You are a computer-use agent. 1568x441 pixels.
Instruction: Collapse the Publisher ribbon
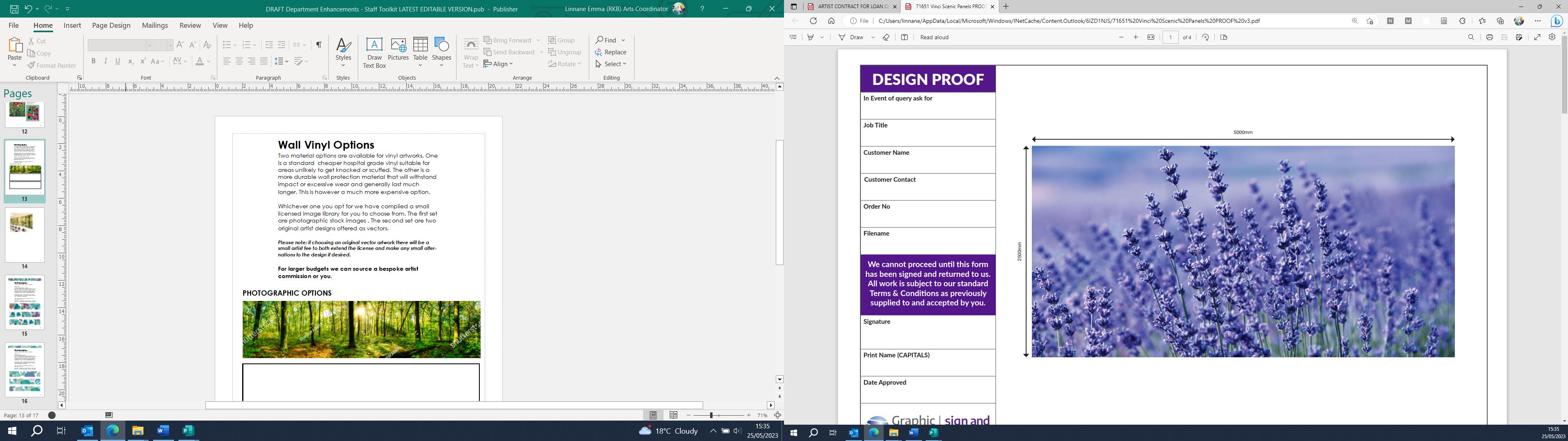point(777,78)
